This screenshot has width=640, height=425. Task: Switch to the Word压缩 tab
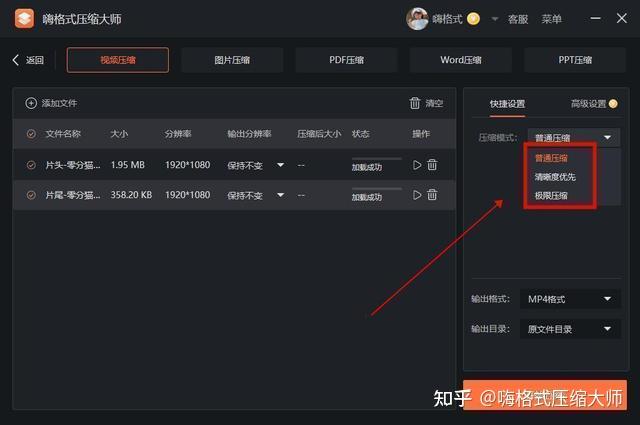(461, 60)
